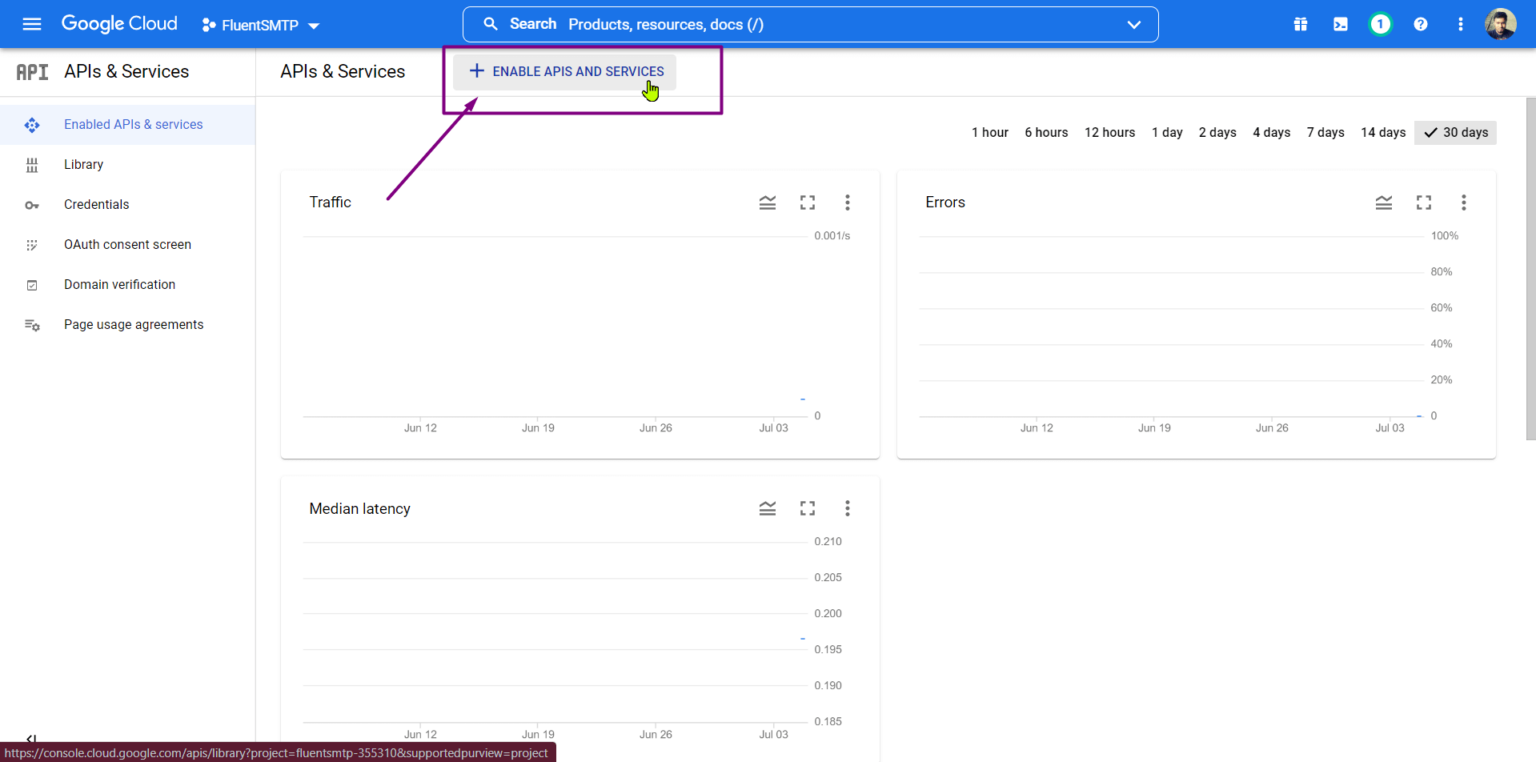This screenshot has height=762, width=1536.
Task: Open the Credentials section with the key icon
Action: click(96, 204)
